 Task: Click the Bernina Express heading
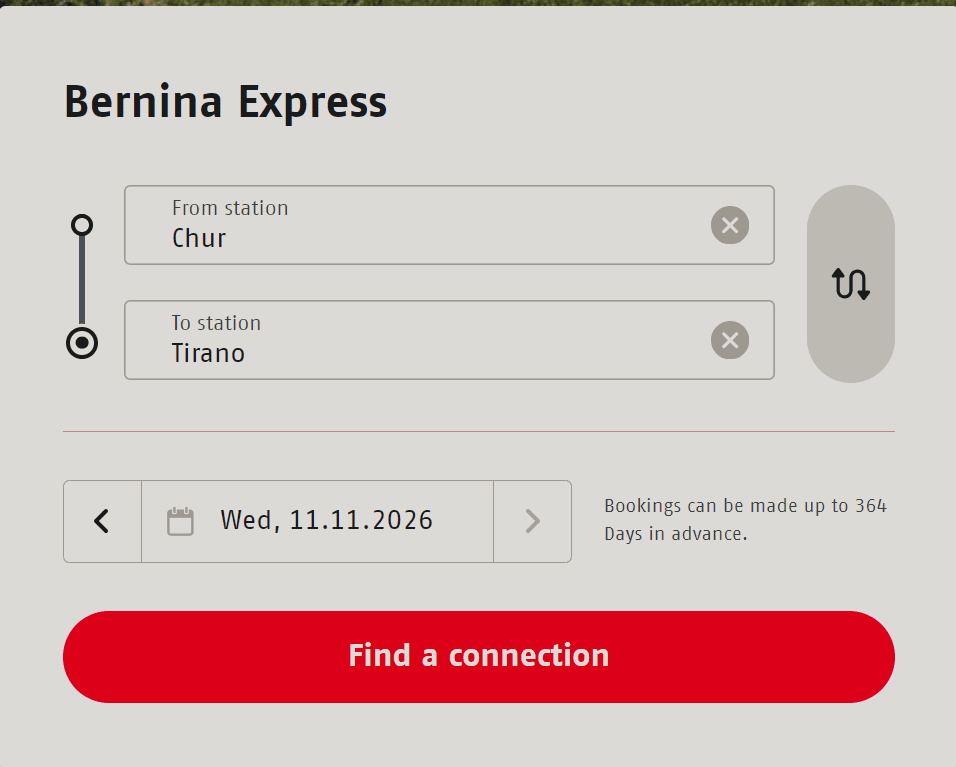(225, 102)
